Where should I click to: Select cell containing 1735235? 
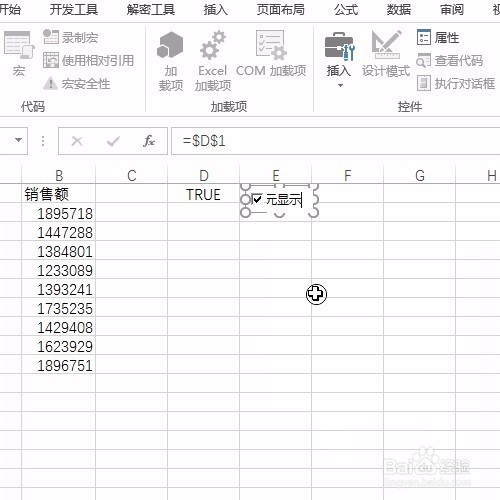point(59,308)
